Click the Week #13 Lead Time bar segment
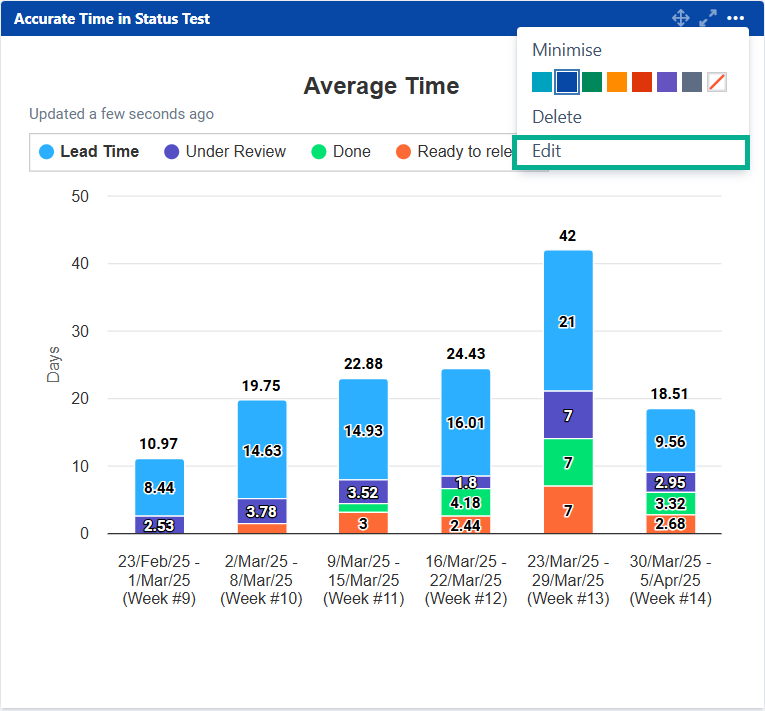Image resolution: width=765 pixels, height=711 pixels. tap(568, 320)
